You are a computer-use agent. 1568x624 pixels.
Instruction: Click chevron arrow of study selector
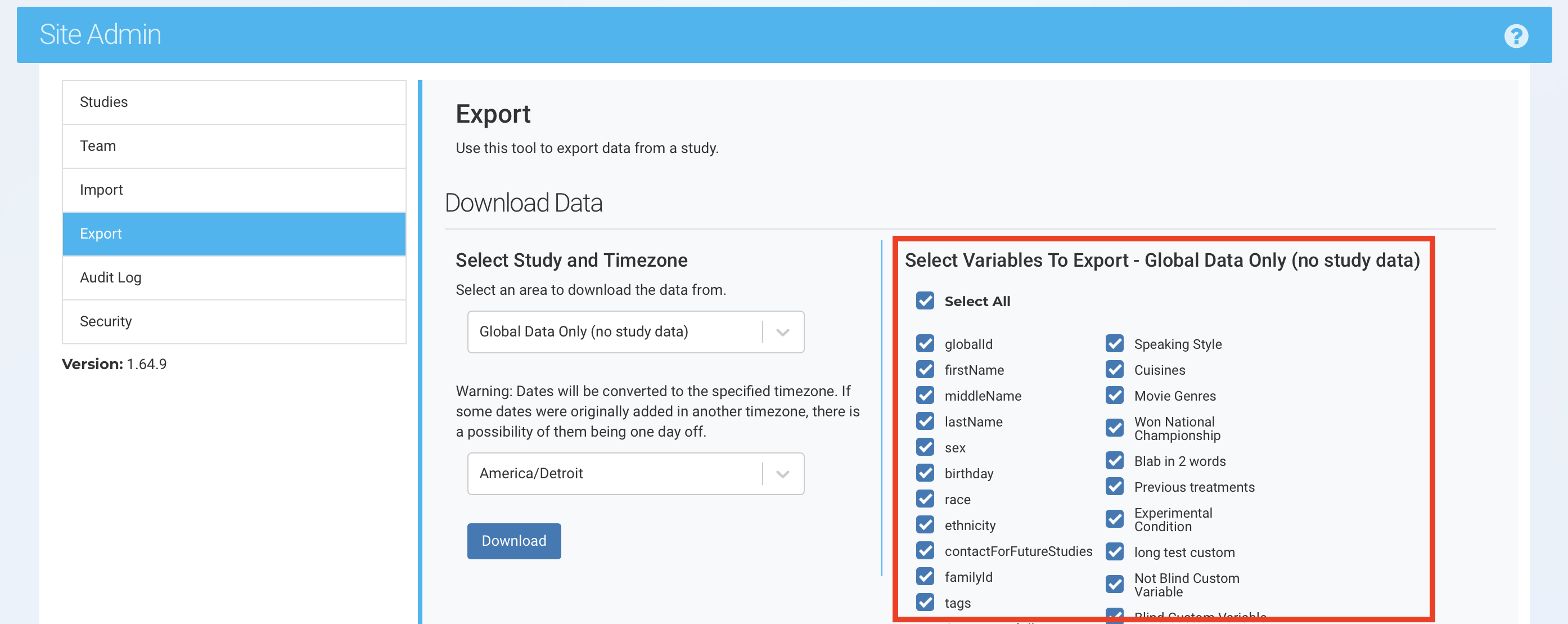[x=783, y=333]
